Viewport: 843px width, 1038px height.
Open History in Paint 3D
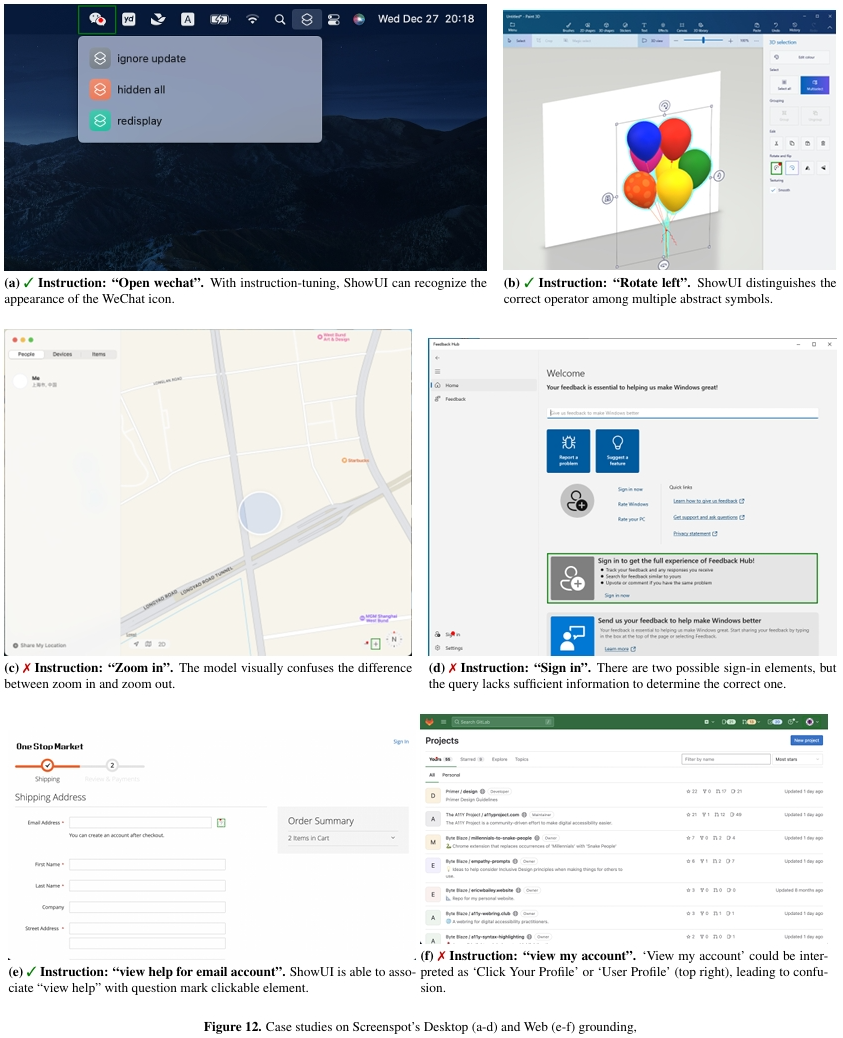[795, 27]
